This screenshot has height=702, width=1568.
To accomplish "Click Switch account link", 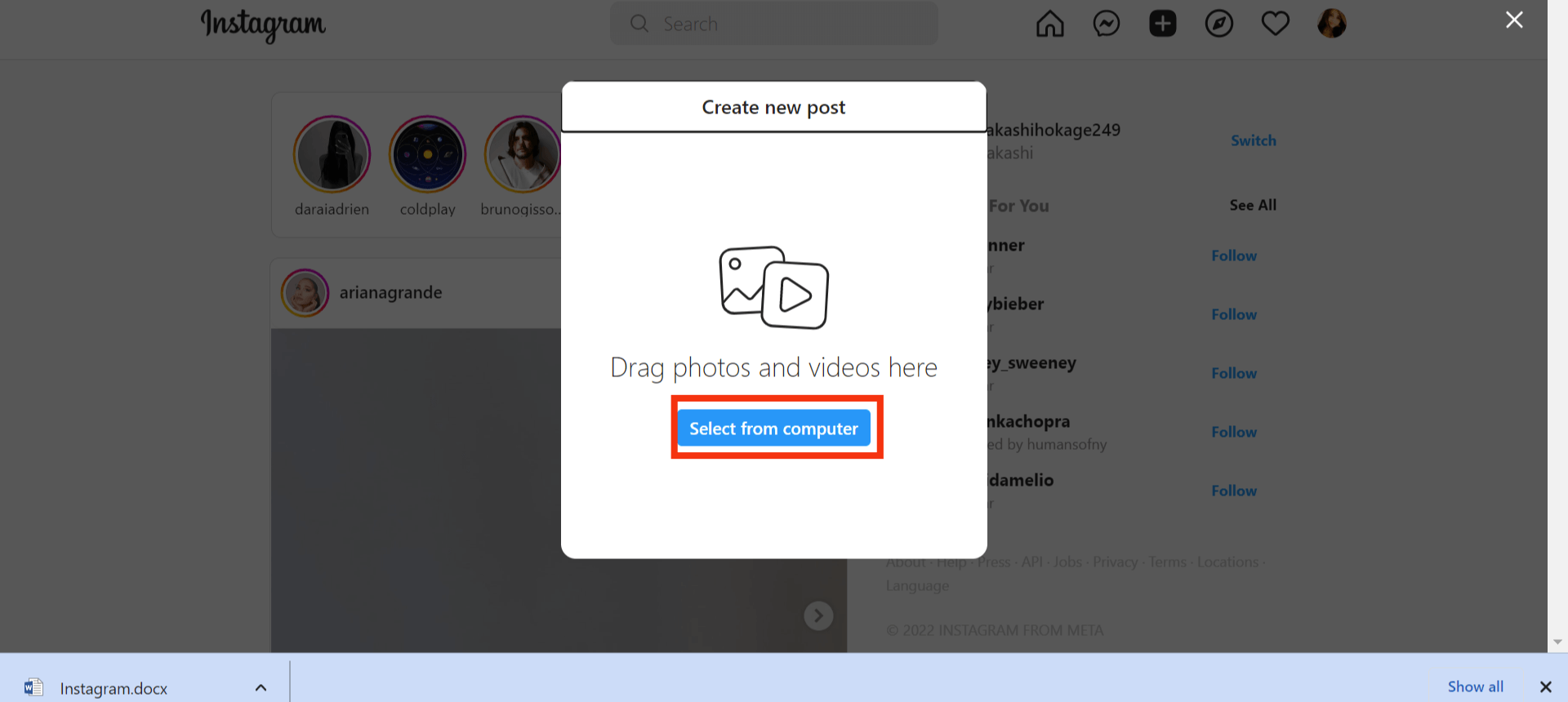I will [x=1253, y=140].
